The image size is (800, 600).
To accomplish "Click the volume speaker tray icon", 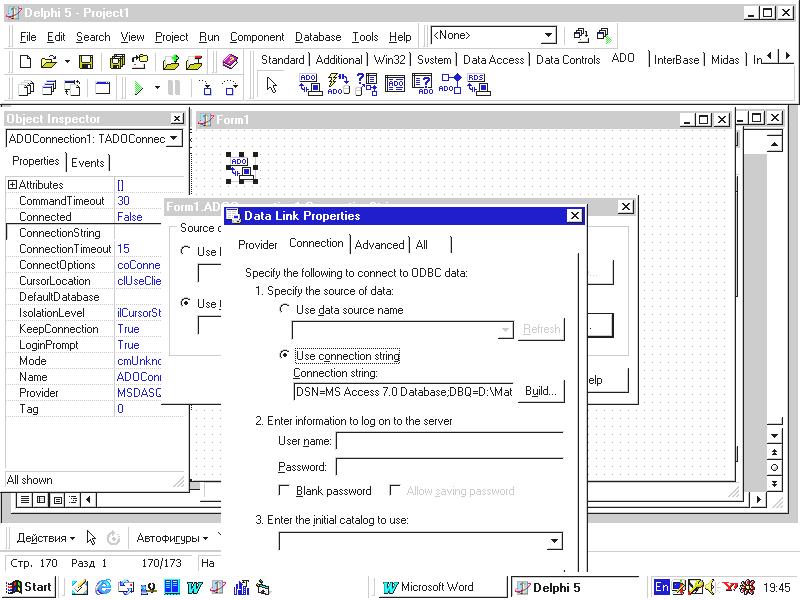I will coord(710,587).
